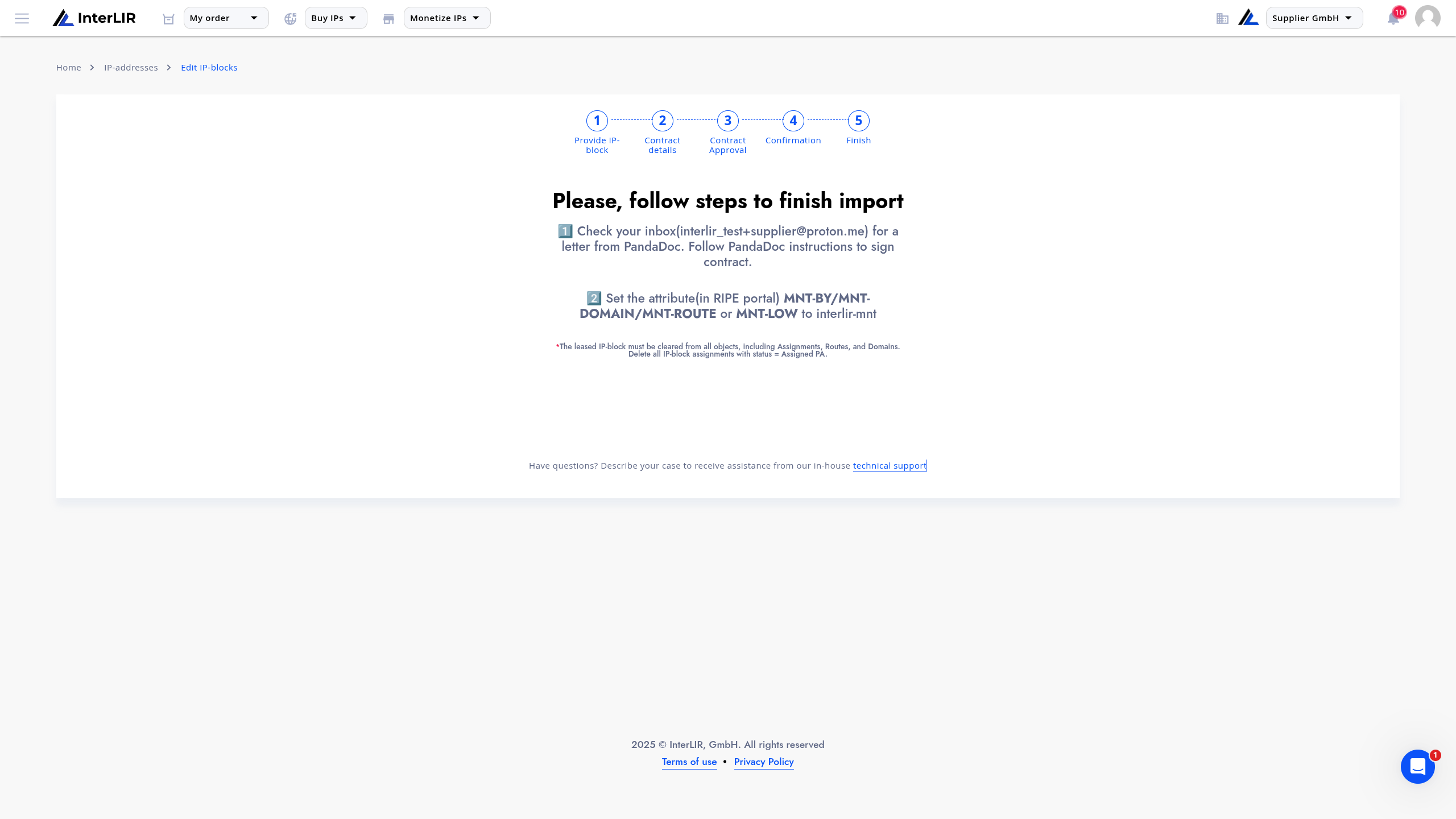Expand the Monetize IPs dropdown
1456x819 pixels.
pos(447,18)
